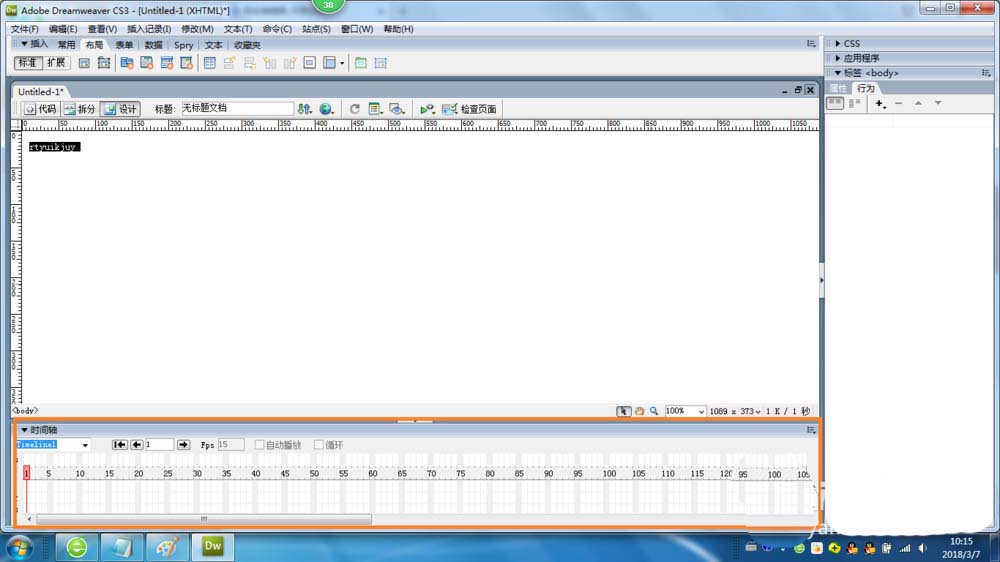This screenshot has height=562, width=1000.
Task: Expand the 应用程序 panel group
Action: coord(838,58)
